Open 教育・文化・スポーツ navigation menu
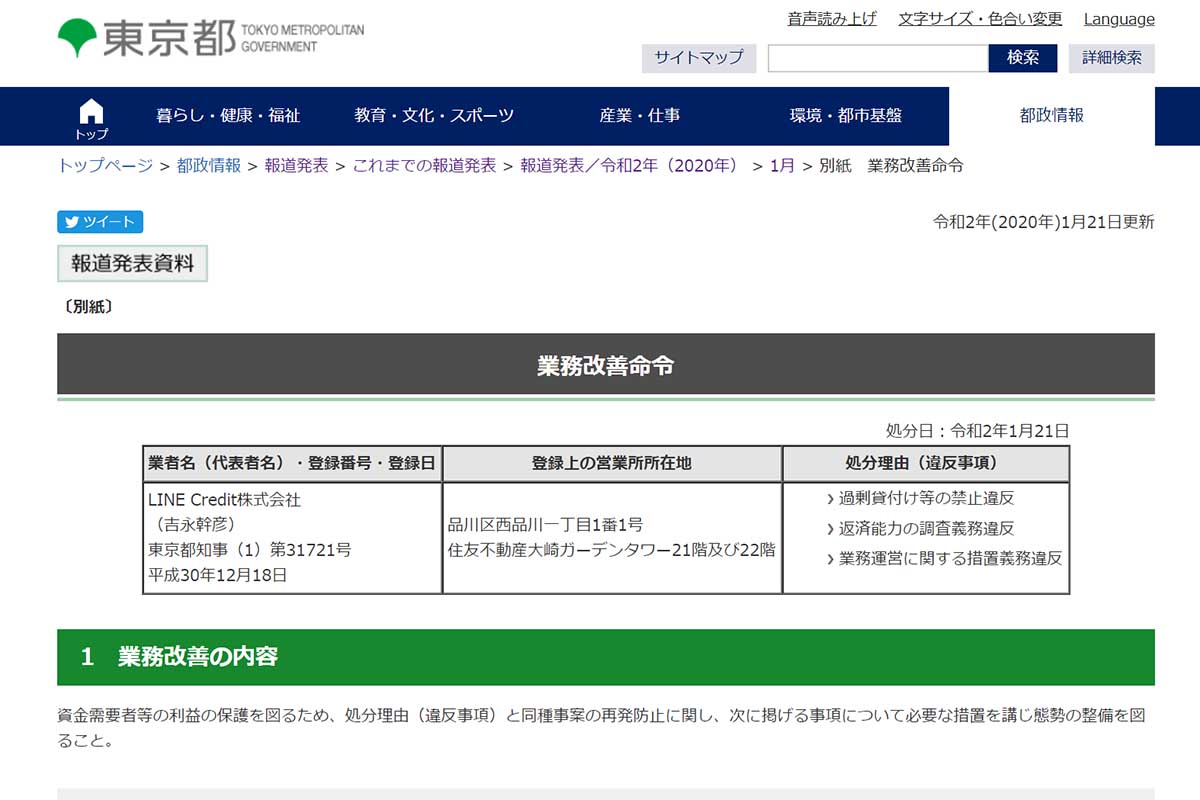Image resolution: width=1200 pixels, height=800 pixels. (x=434, y=116)
